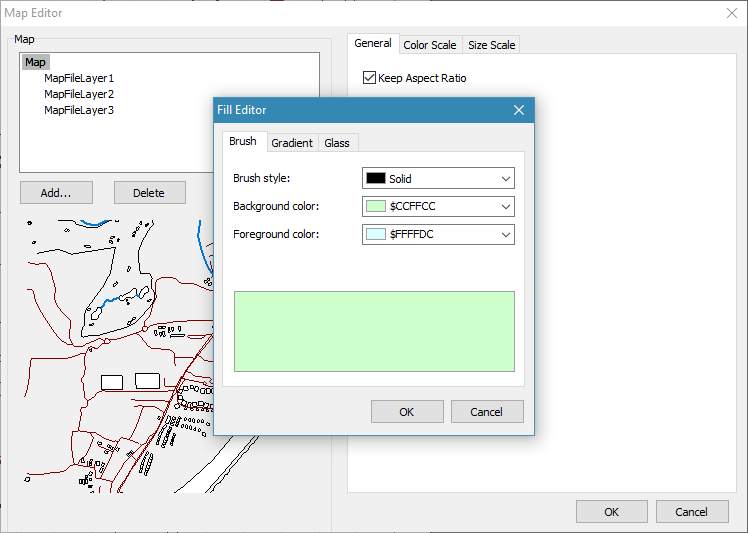Select MapFileLayer3 in the tree

click(x=79, y=110)
